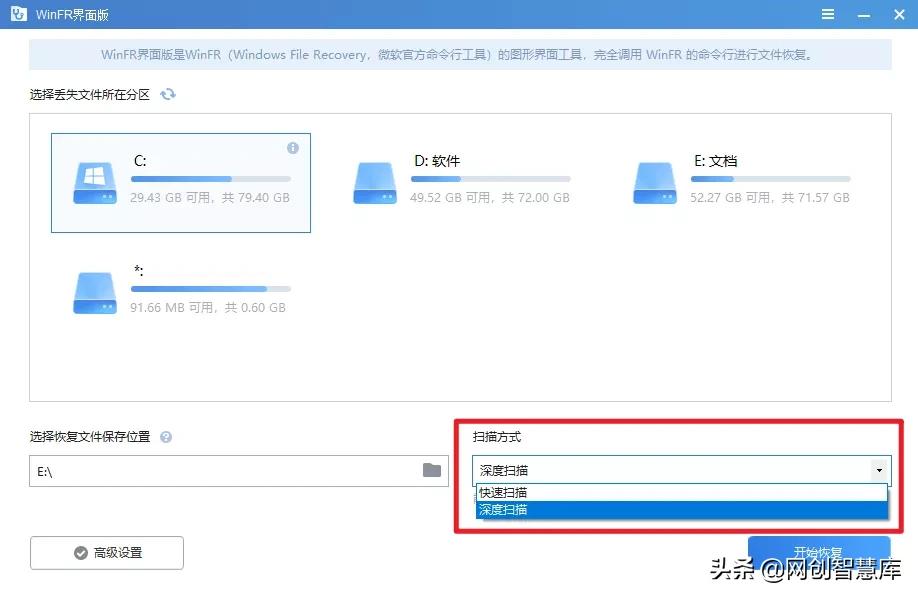The height and width of the screenshot is (598, 918).
Task: Click the help icon beside 选择恢复文件保存位置
Action: pyautogui.click(x=166, y=437)
